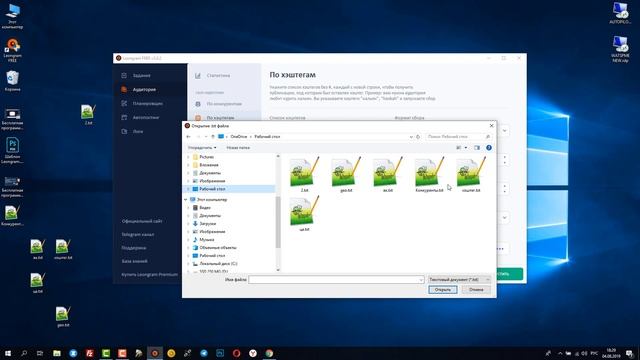This screenshot has height=360, width=640.
Task: Open taskbar search
Action: (24, 353)
